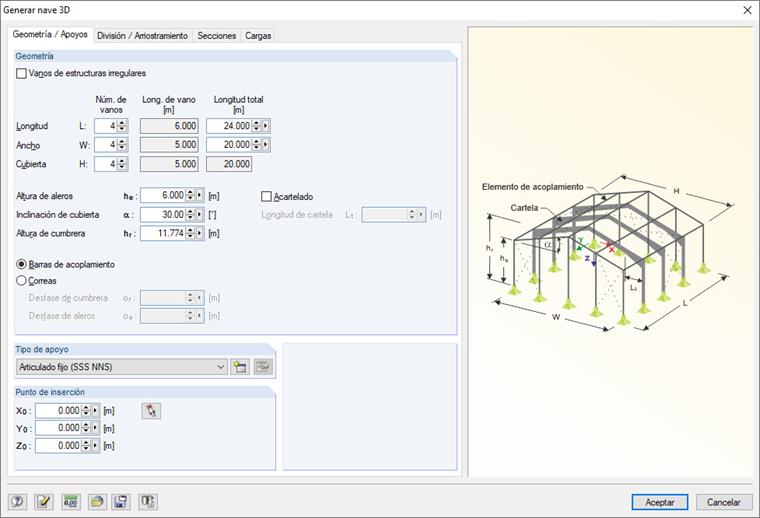The width and height of the screenshot is (760, 518).
Task: Switch to División / Arriostramiento tab
Action: click(x=142, y=36)
